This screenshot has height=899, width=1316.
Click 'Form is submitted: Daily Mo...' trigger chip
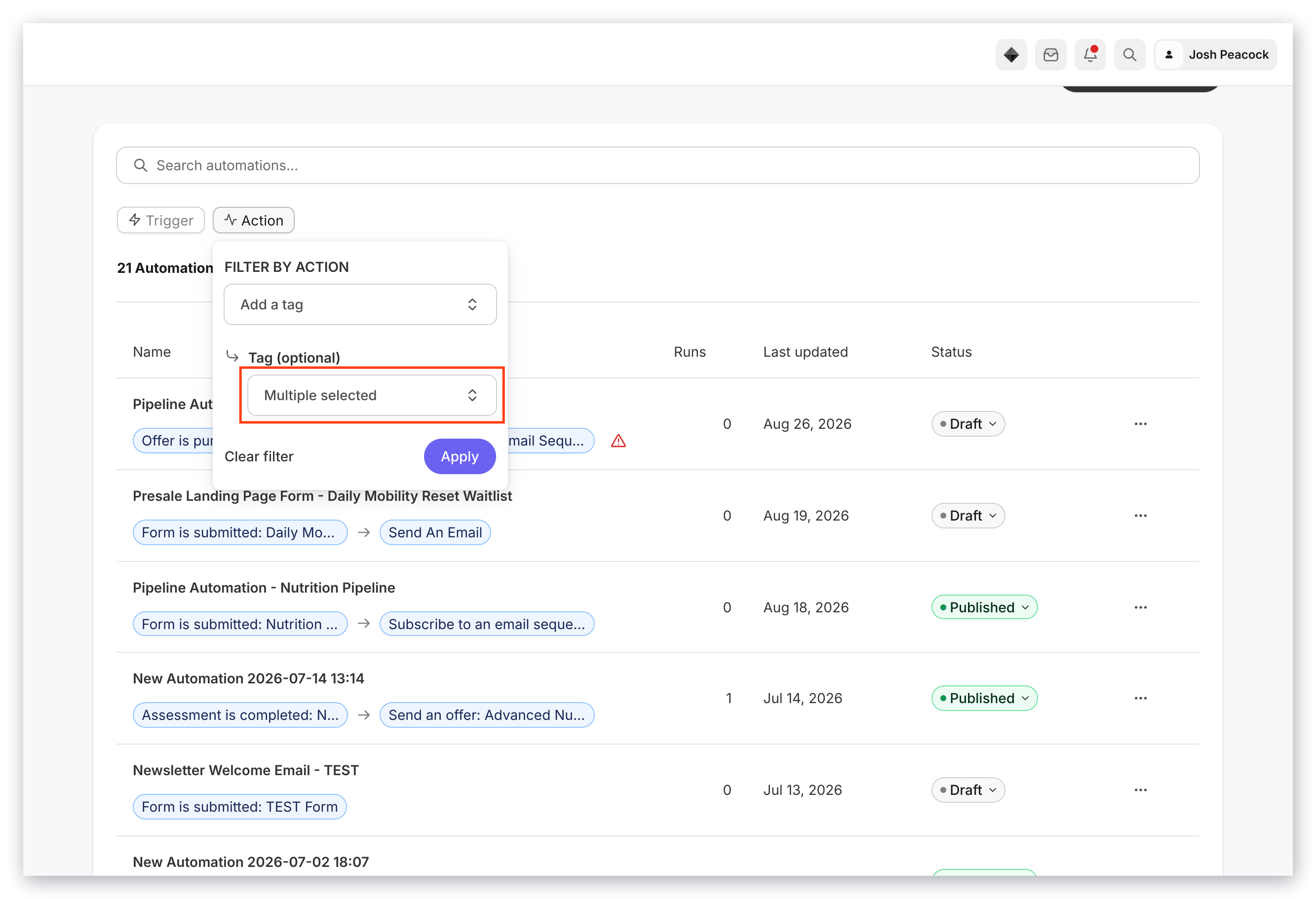240,533
